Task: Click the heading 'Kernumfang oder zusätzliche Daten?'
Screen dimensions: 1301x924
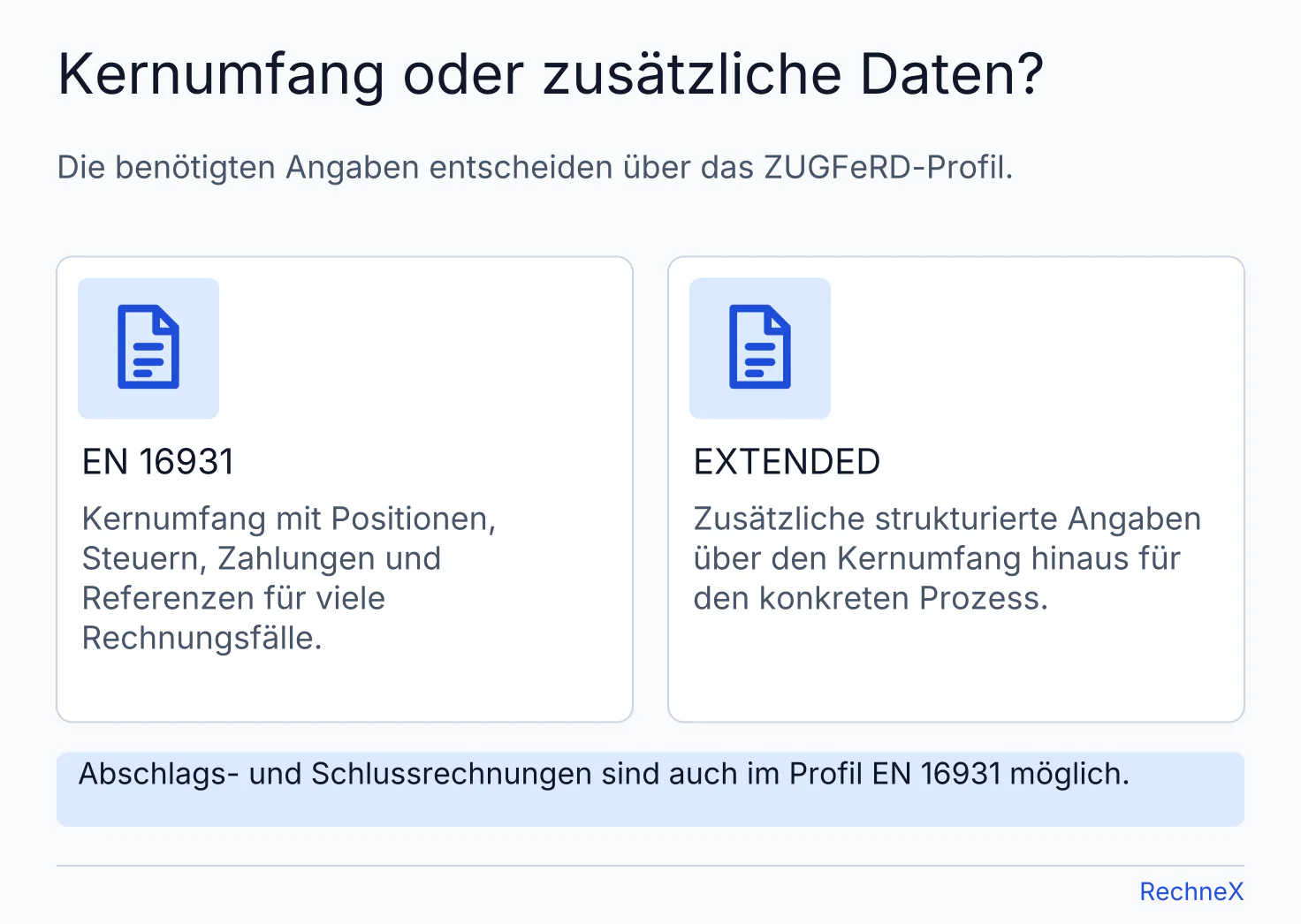Action: (x=551, y=74)
